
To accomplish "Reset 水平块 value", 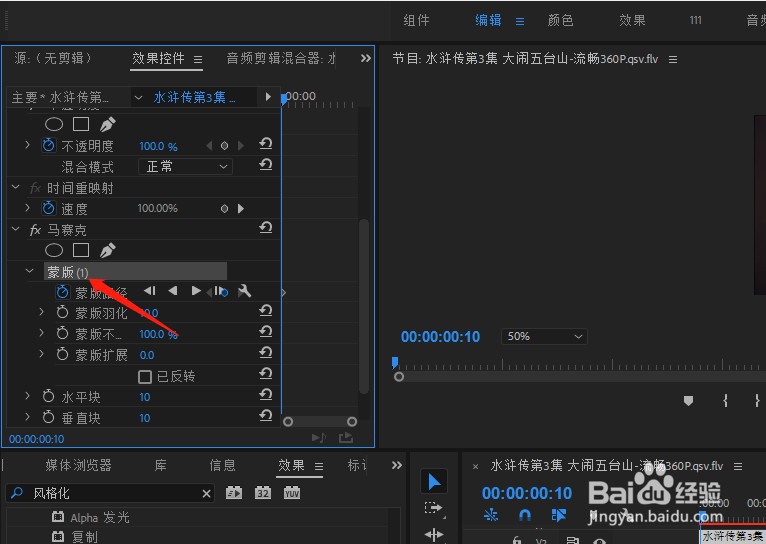I will pyautogui.click(x=265, y=395).
